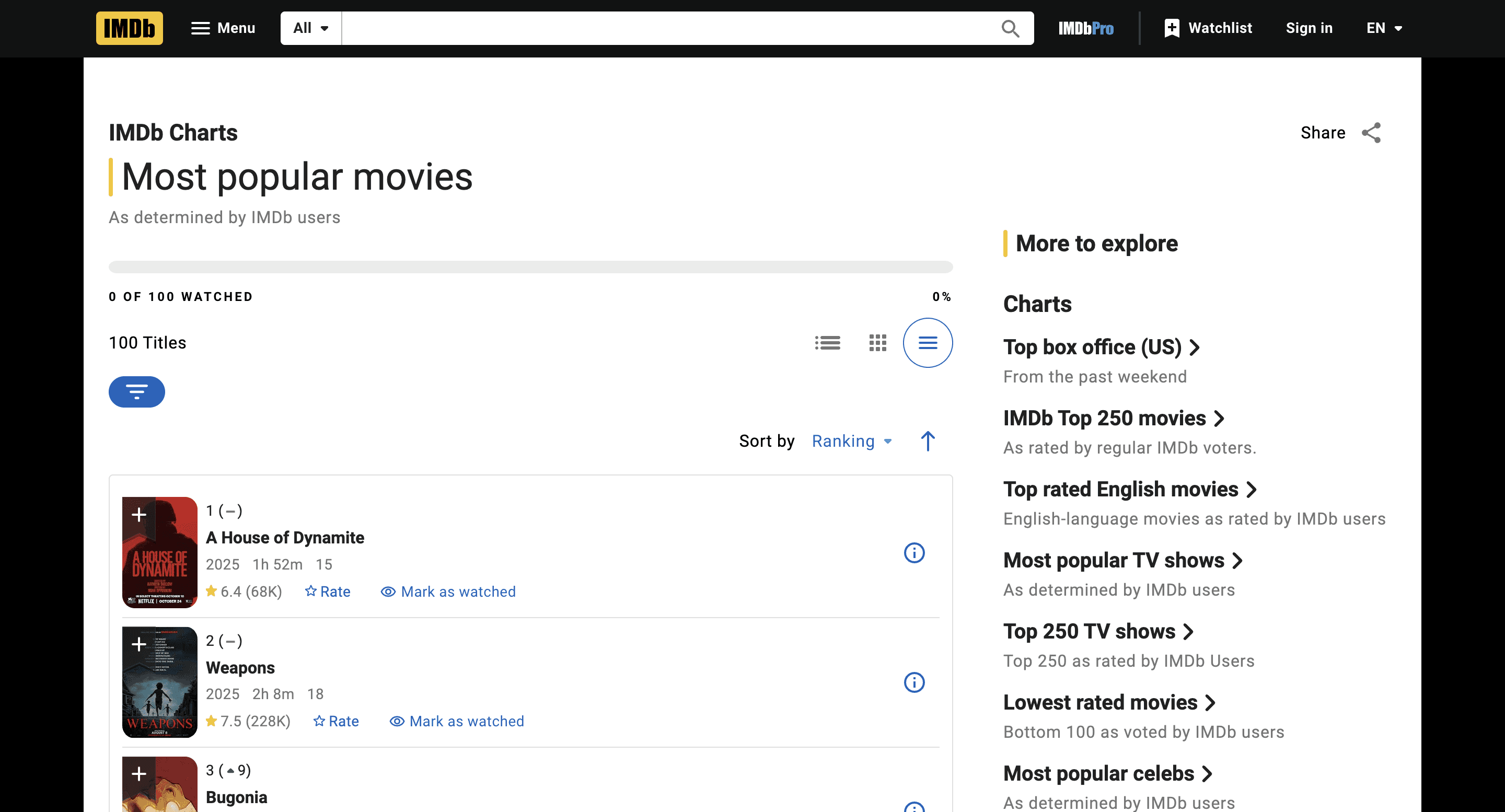
Task: Open the search magnifier icon
Action: click(x=1010, y=28)
